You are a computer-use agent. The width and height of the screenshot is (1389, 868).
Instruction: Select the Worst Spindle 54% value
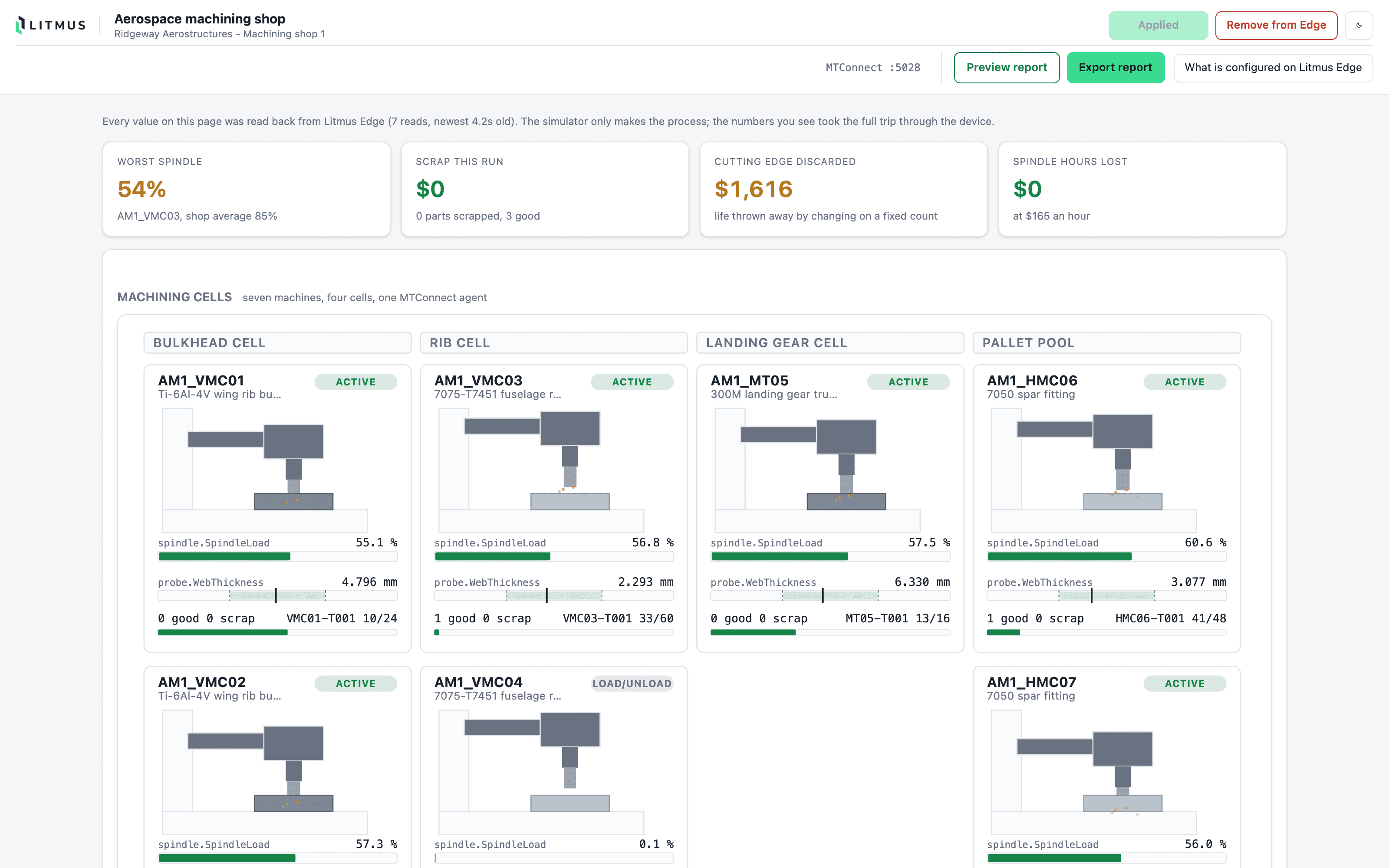[x=142, y=189]
